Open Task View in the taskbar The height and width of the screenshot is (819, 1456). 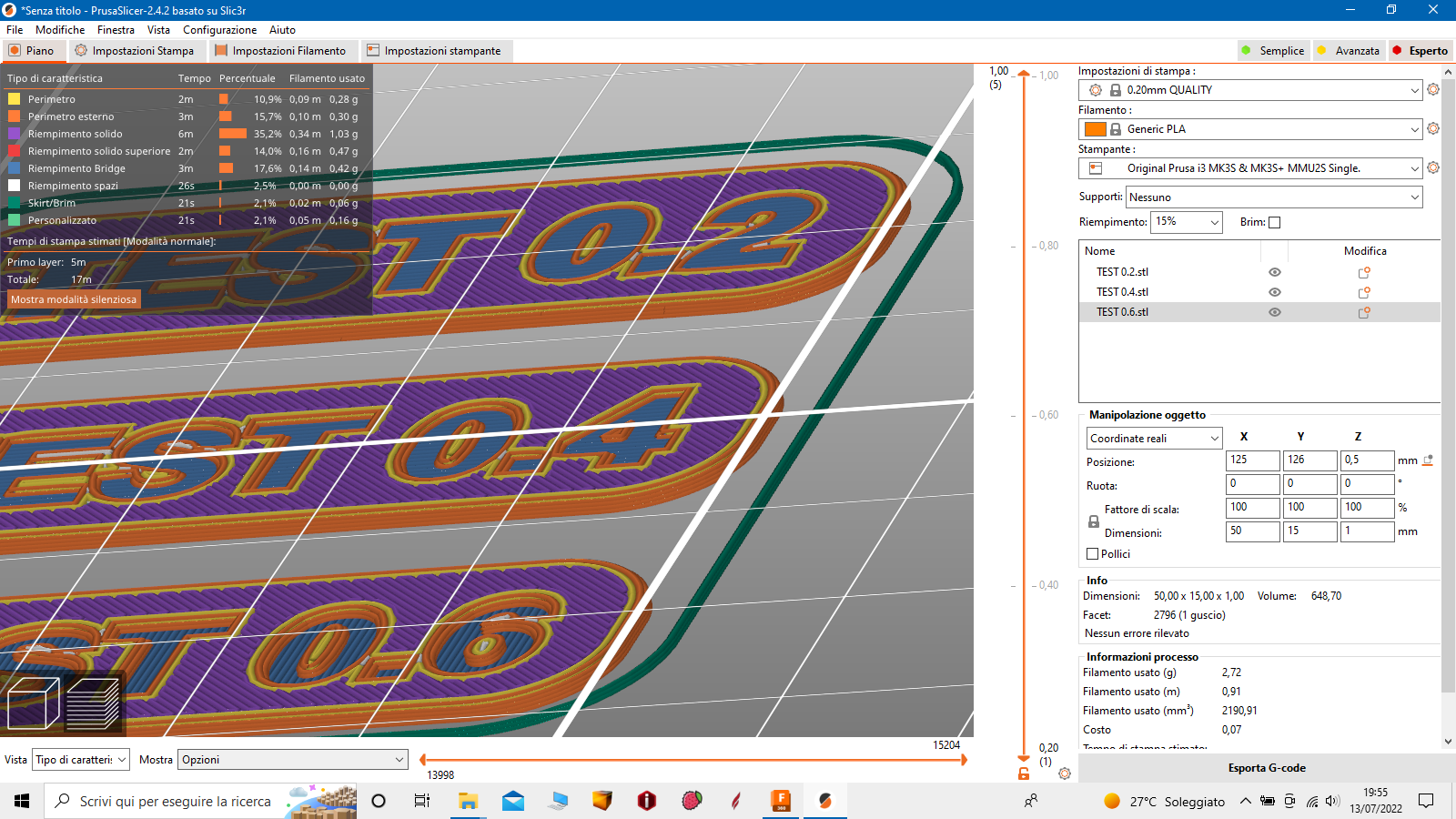(422, 801)
